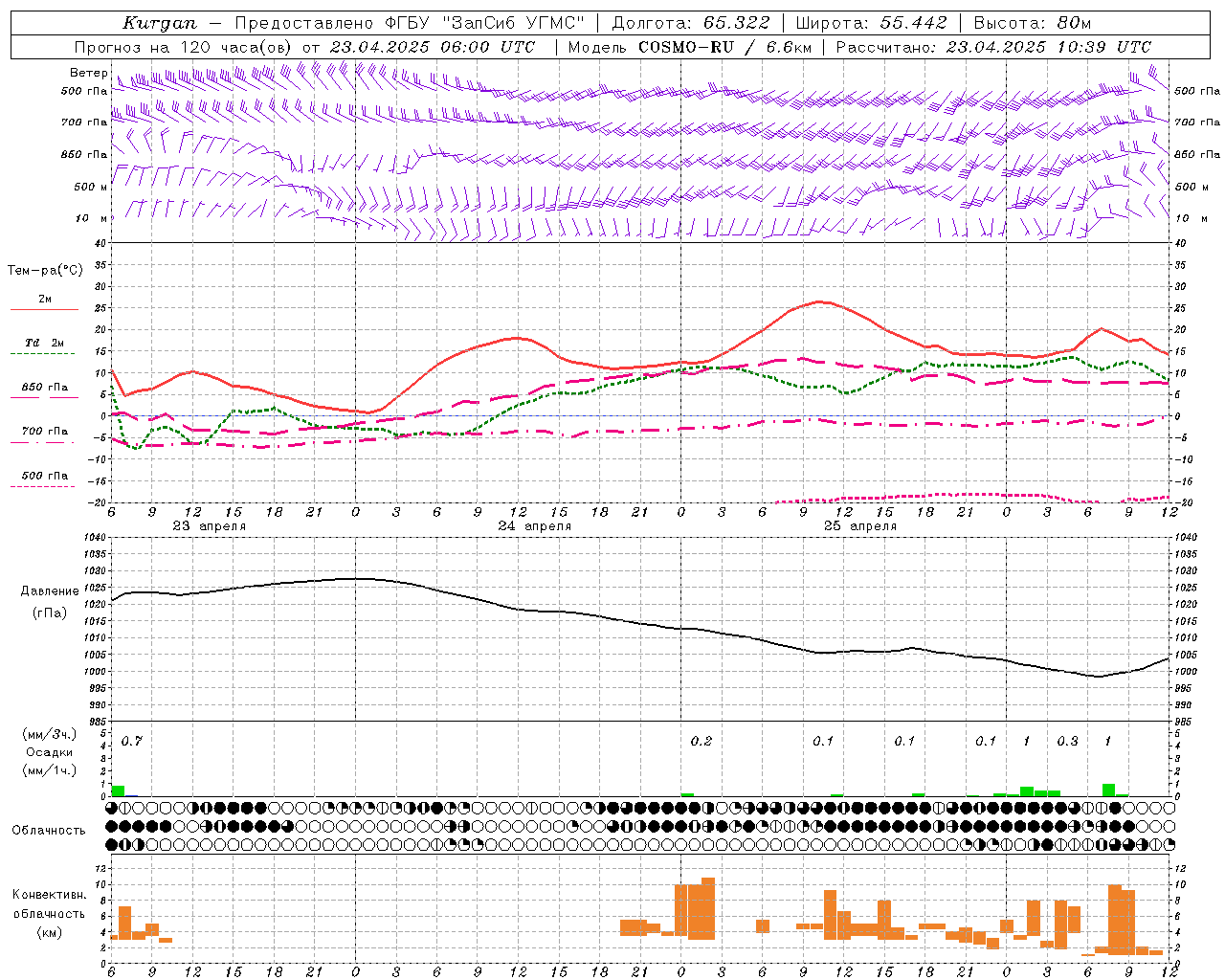Click the Тем-ра(°C) axis title
Image resolution: width=1225 pixels, height=980 pixels.
pyautogui.click(x=45, y=271)
